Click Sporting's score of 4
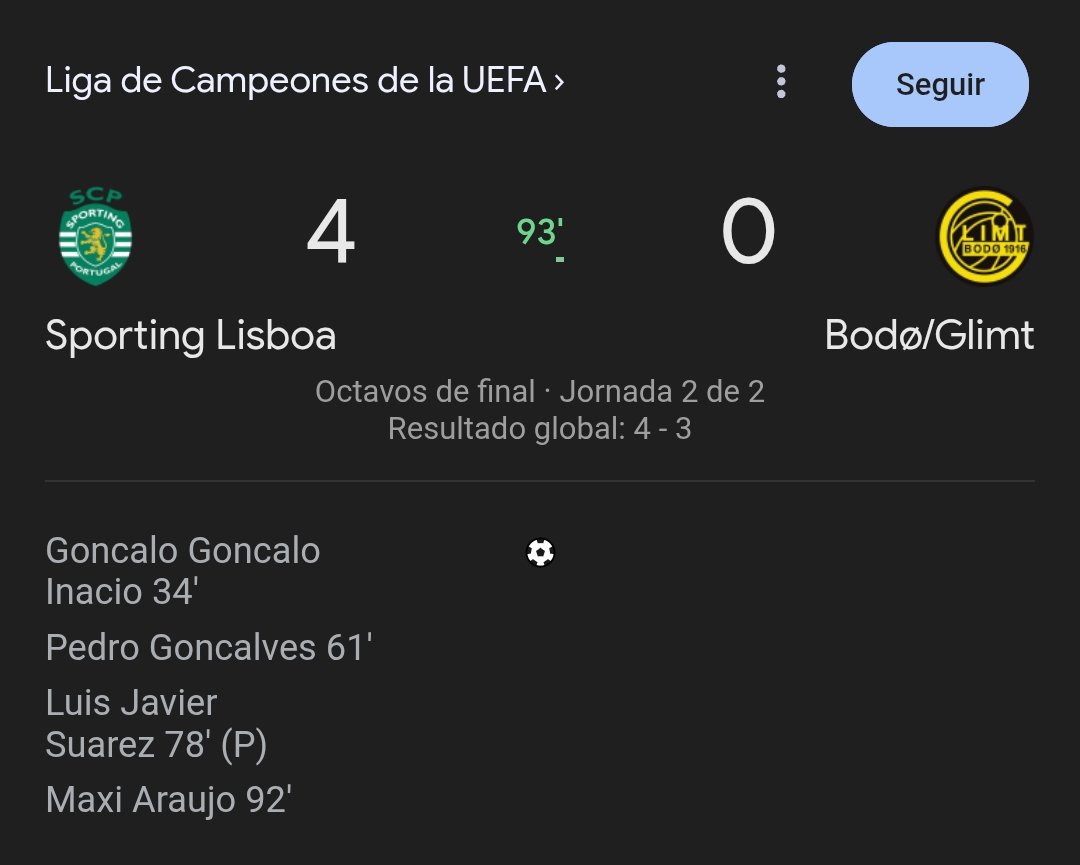Viewport: 1080px width, 865px height. (331, 231)
